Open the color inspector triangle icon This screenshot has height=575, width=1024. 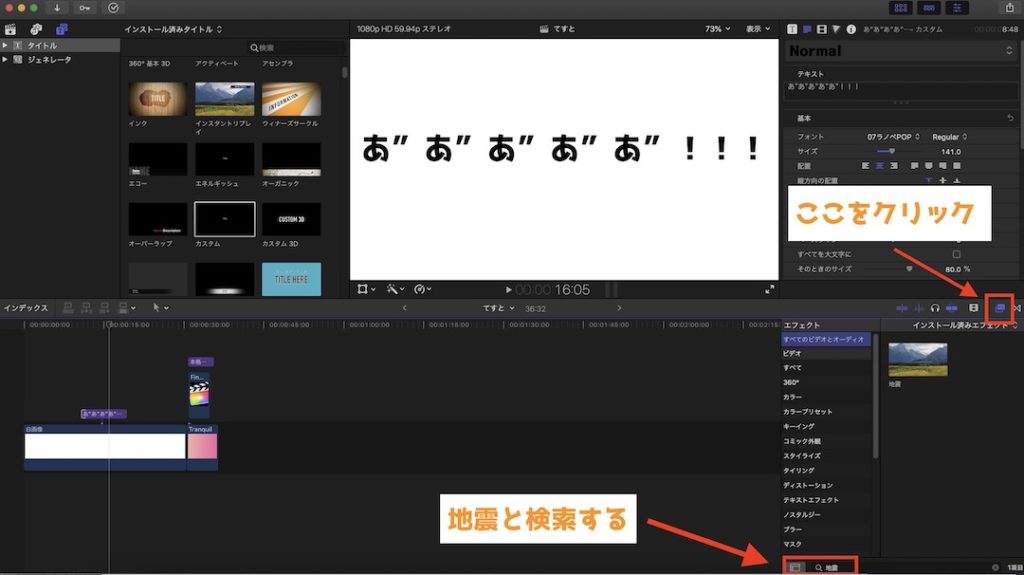(836, 29)
